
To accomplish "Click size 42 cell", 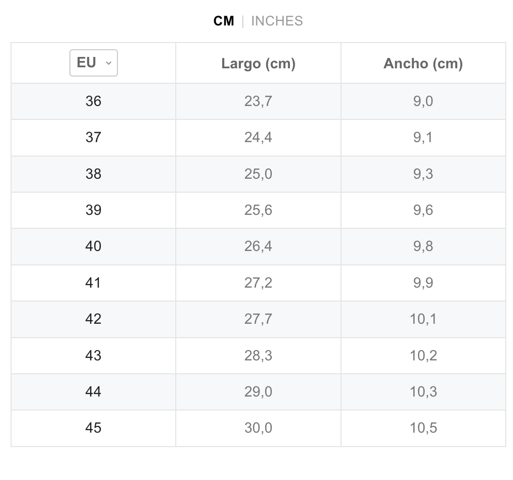I will 93,319.
